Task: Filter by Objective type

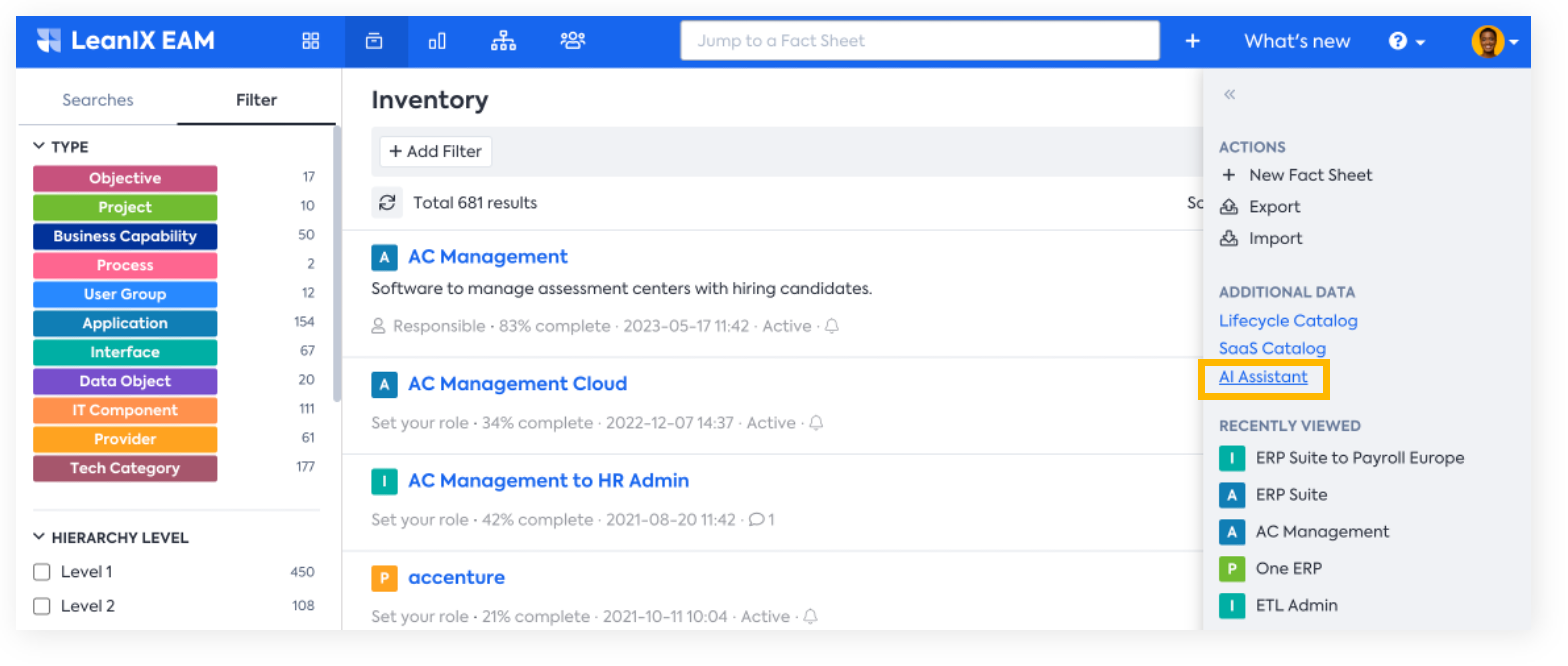Action: coord(125,179)
